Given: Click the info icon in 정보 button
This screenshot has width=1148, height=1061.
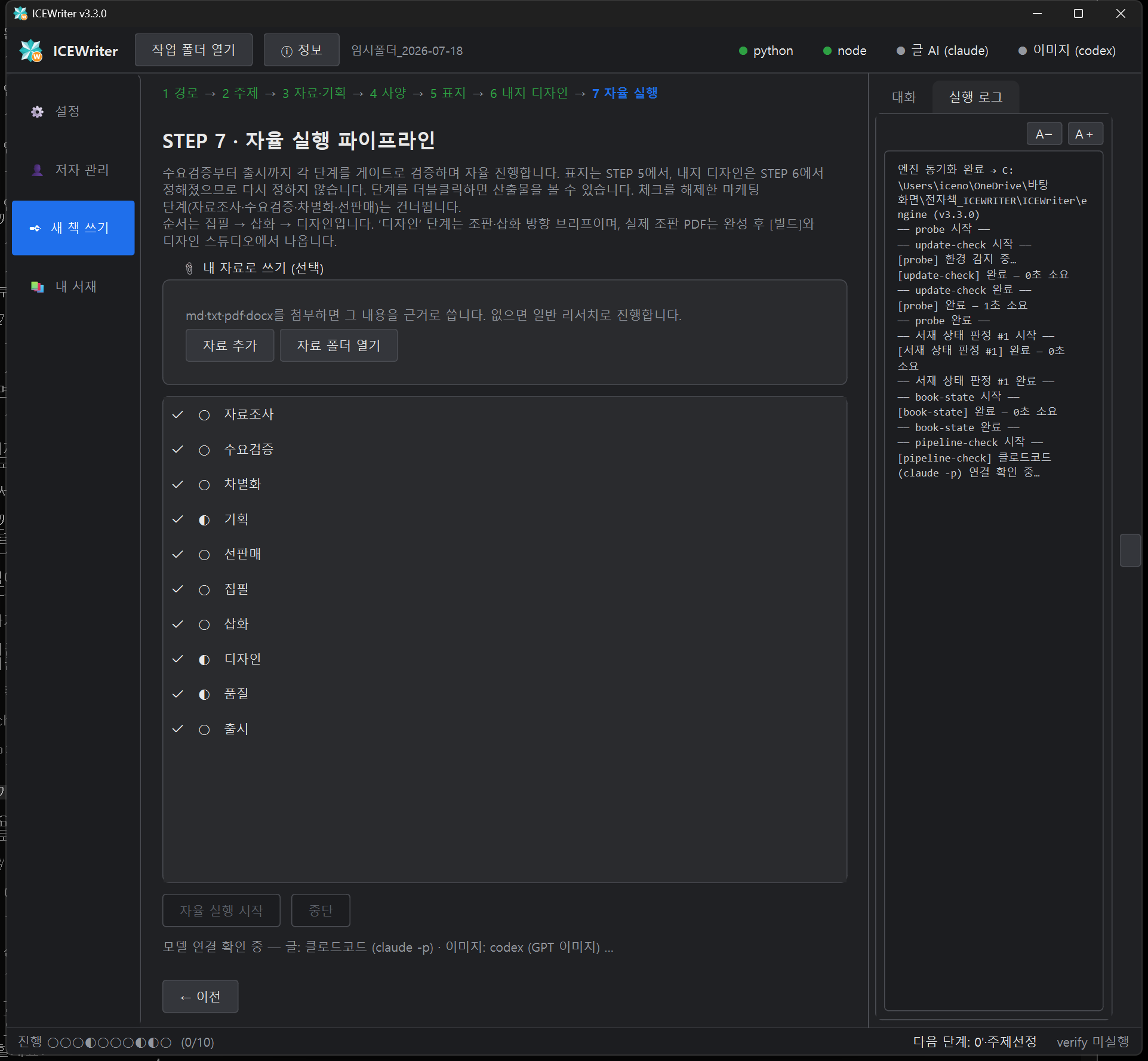Looking at the screenshot, I should coord(287,51).
